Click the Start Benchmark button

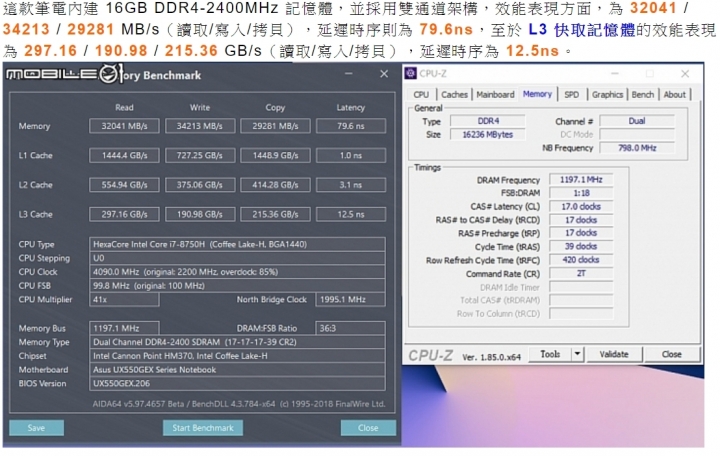(202, 428)
